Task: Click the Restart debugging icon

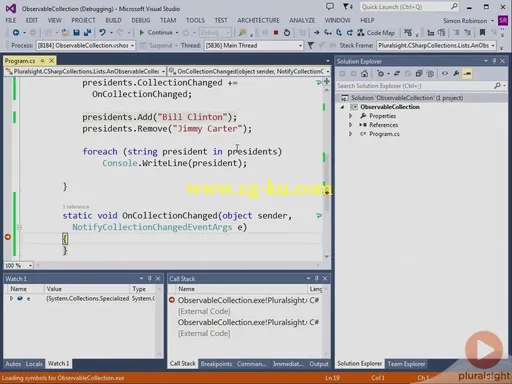Action: tap(287, 33)
